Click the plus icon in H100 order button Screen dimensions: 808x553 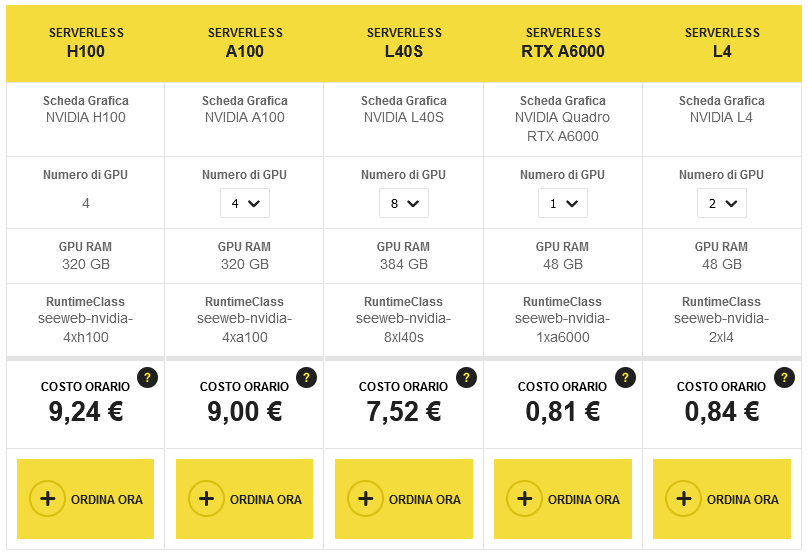coord(47,499)
